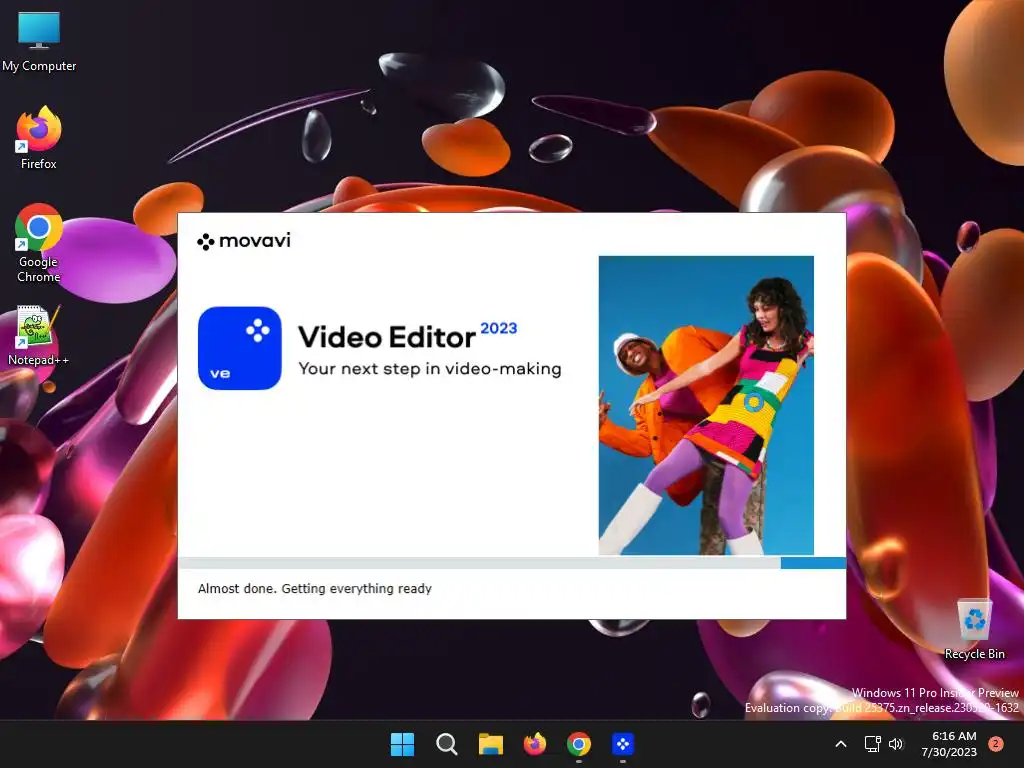The height and width of the screenshot is (768, 1024).
Task: Click the 2023 version label
Action: tap(499, 328)
